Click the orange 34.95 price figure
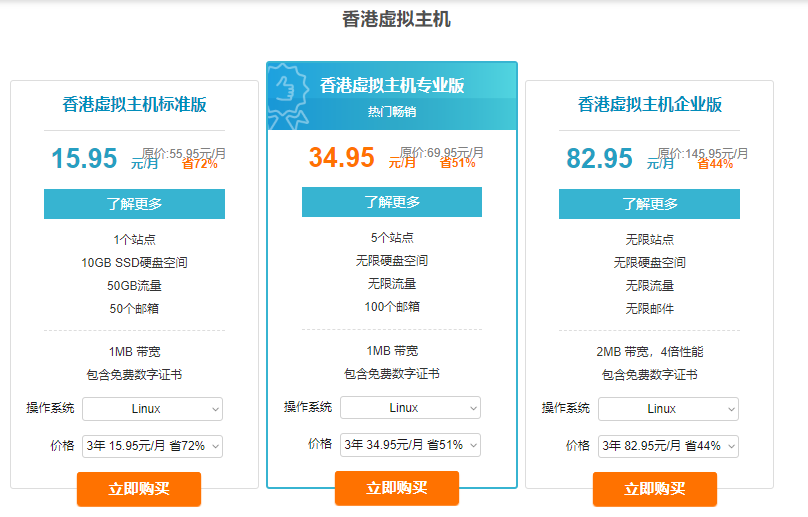The height and width of the screenshot is (517, 808). tap(342, 157)
